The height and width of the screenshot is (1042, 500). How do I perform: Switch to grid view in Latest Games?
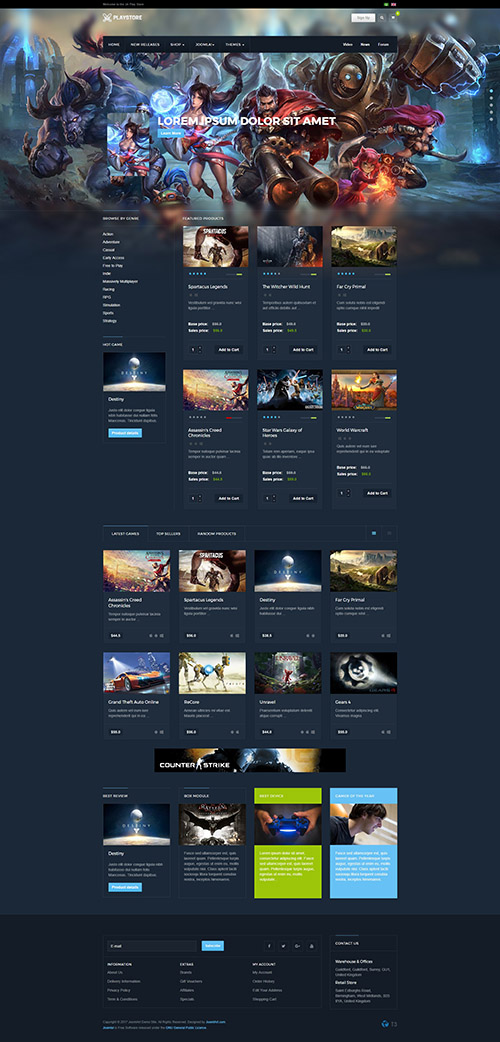(374, 533)
